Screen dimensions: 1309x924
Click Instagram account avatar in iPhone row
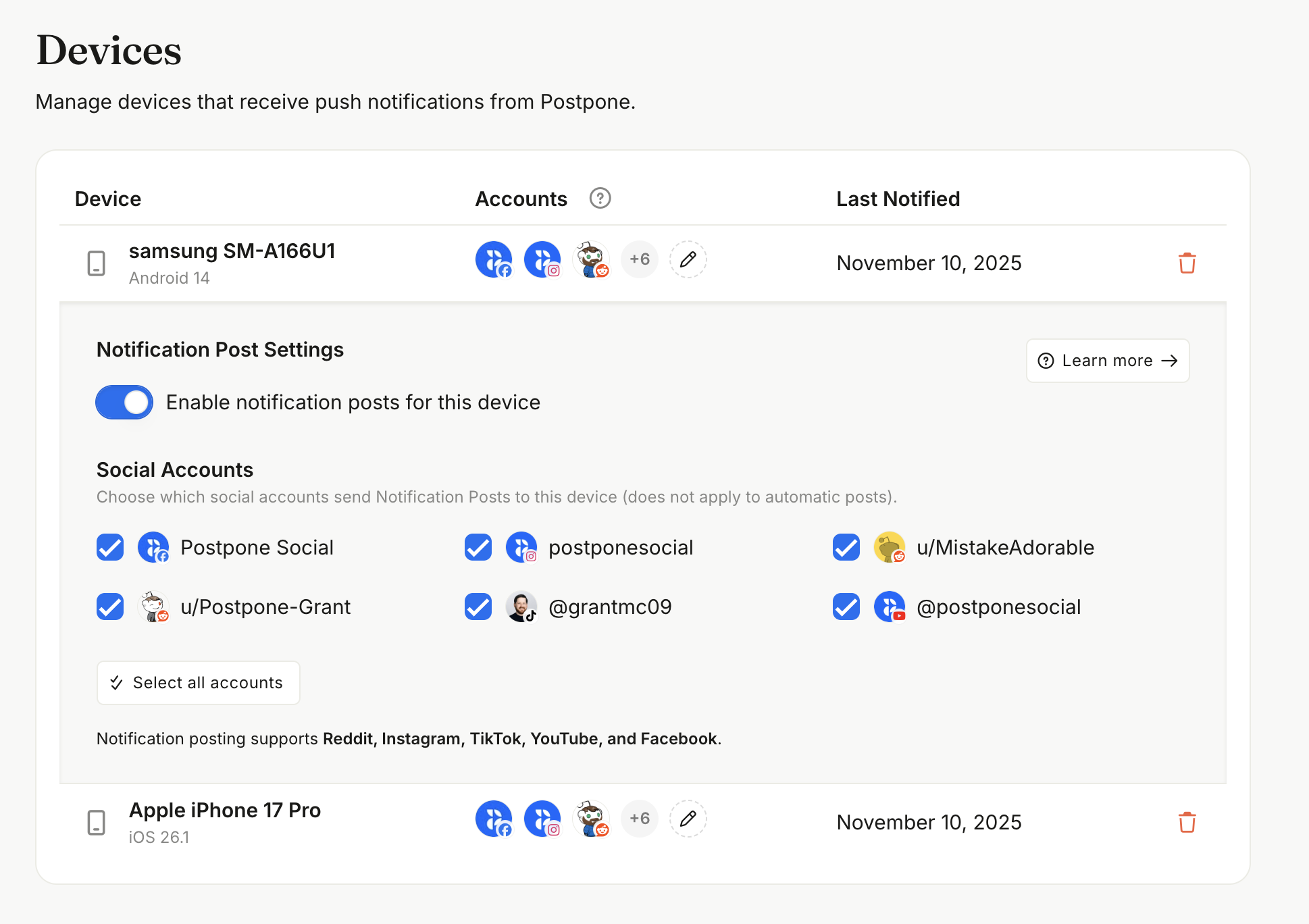pos(542,819)
